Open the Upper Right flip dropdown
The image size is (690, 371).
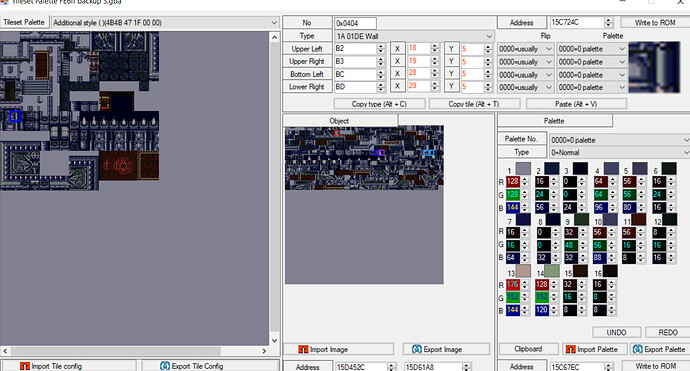point(525,62)
